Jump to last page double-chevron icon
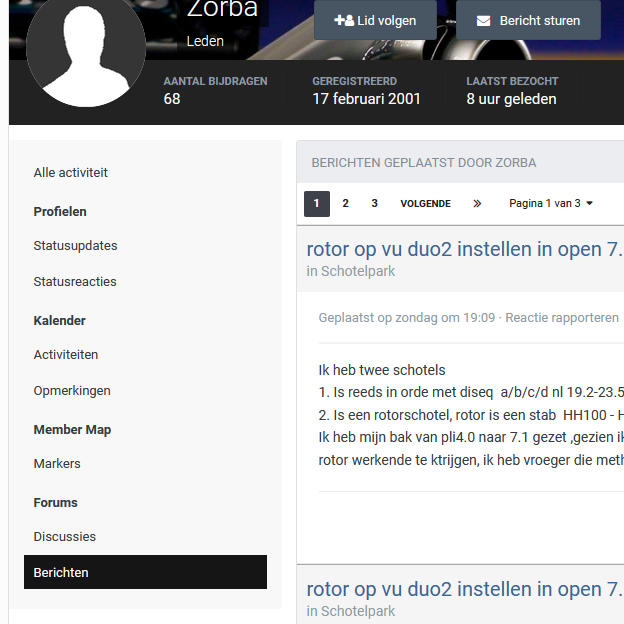The image size is (624, 624). 477,204
